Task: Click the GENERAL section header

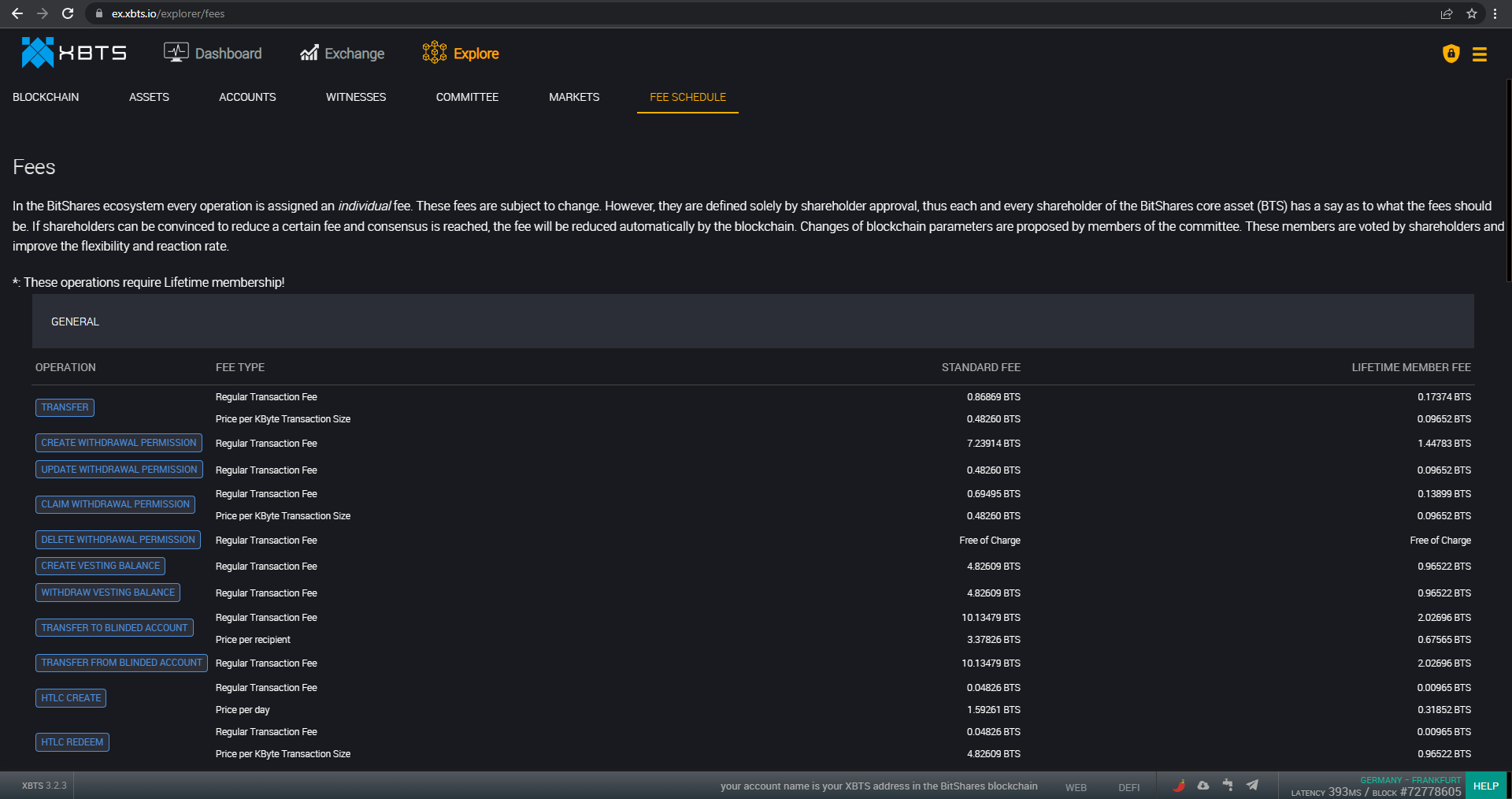Action: pyautogui.click(x=753, y=321)
